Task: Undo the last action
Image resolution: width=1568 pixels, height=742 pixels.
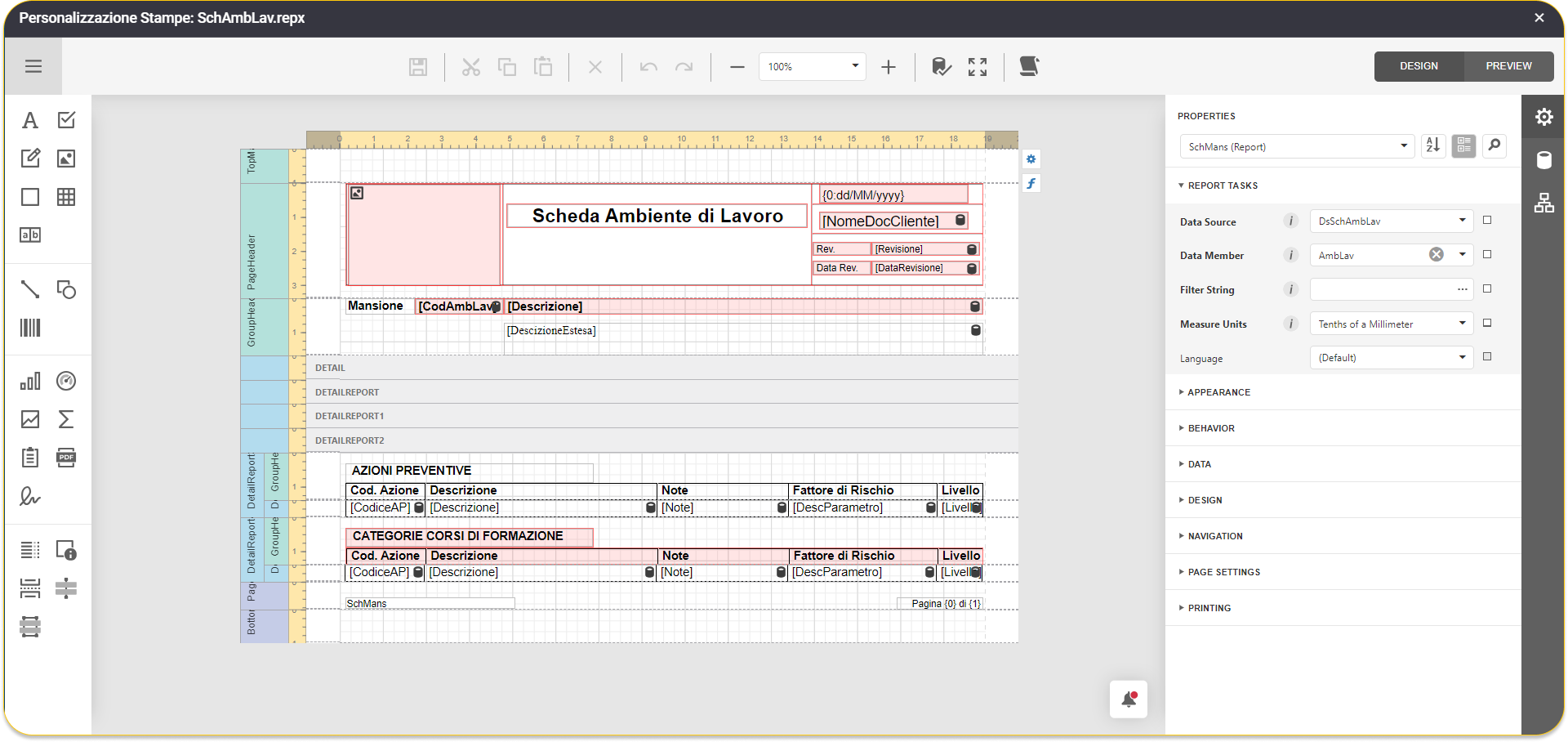Action: click(648, 67)
